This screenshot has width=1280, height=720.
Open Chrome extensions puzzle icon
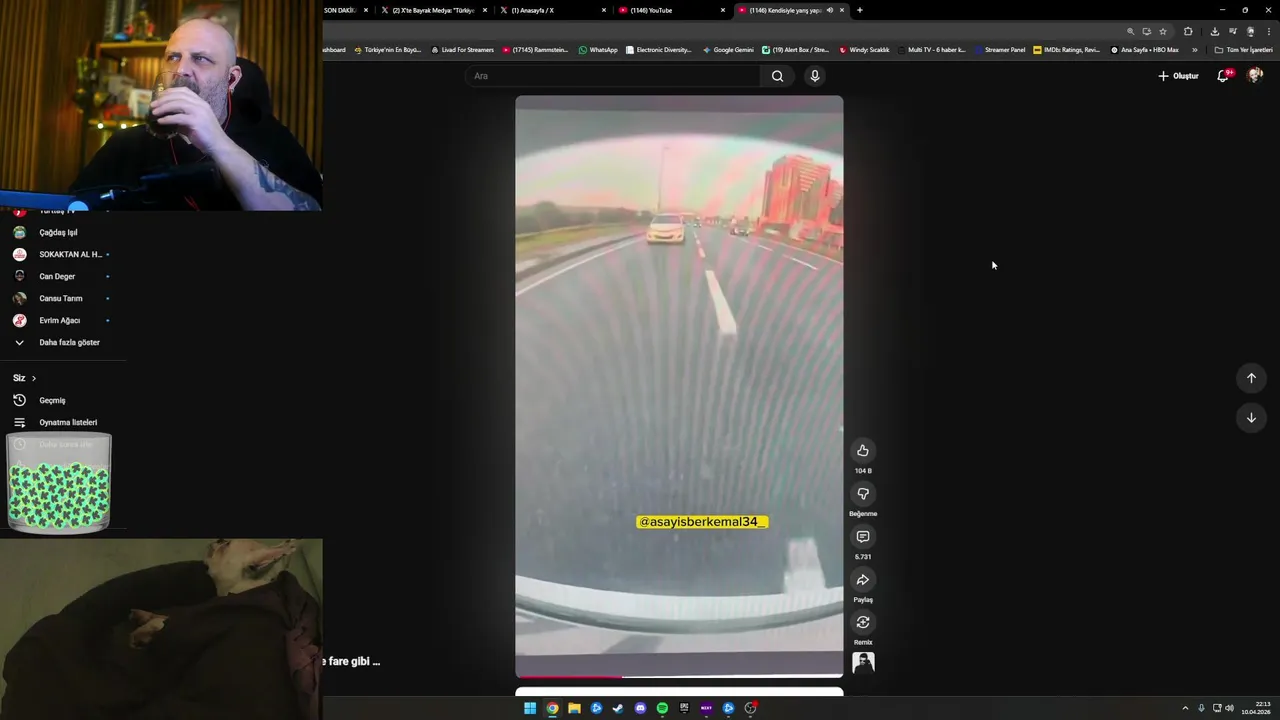[1188, 31]
